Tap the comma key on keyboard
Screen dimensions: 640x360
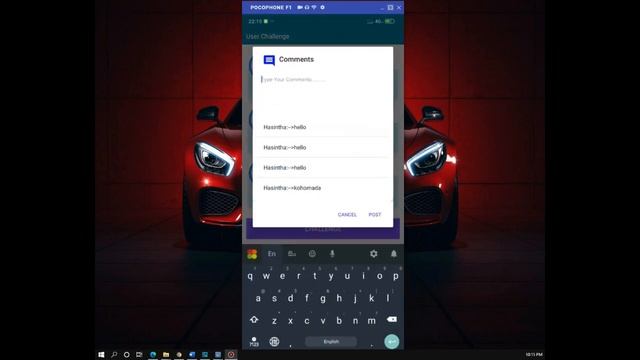[291, 345]
